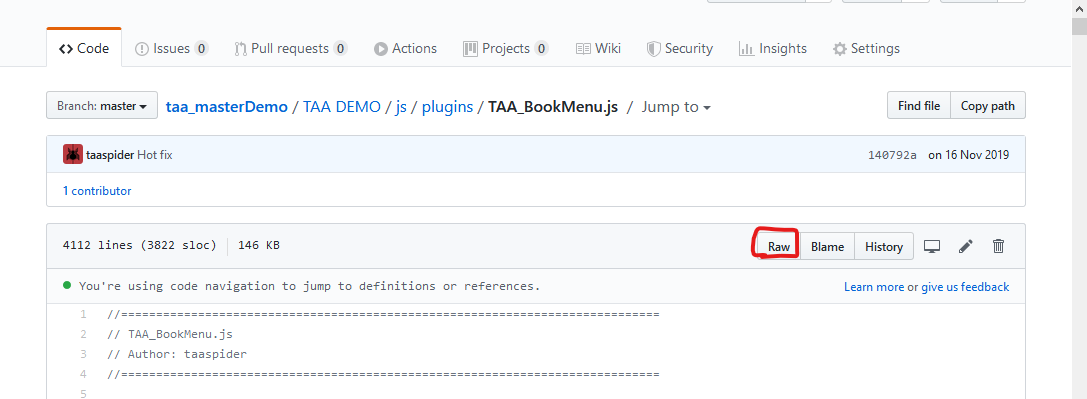1087x399 pixels.
Task: Navigate to taa_masterDemo repository root
Action: (x=227, y=107)
